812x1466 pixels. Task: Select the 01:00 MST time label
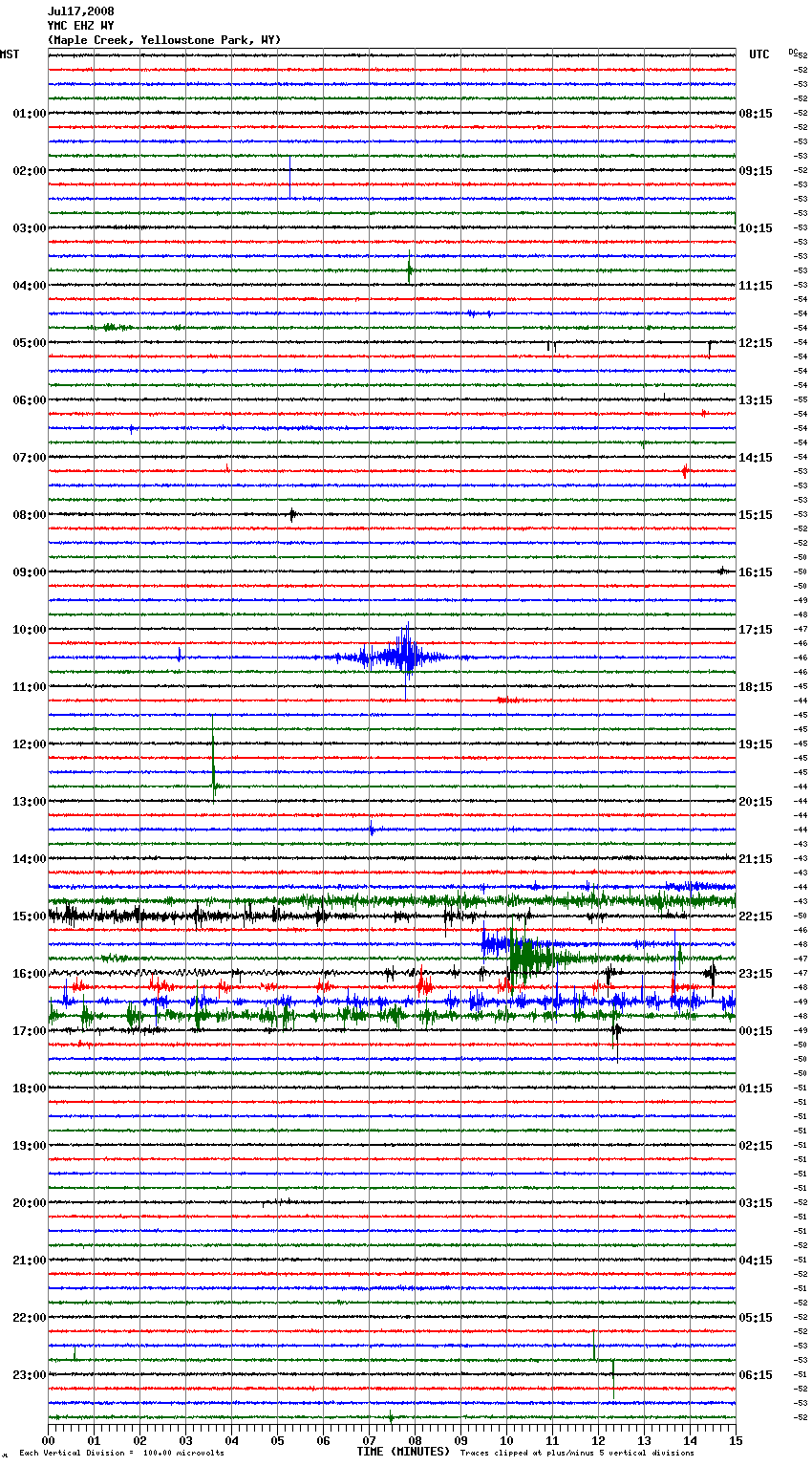(30, 114)
